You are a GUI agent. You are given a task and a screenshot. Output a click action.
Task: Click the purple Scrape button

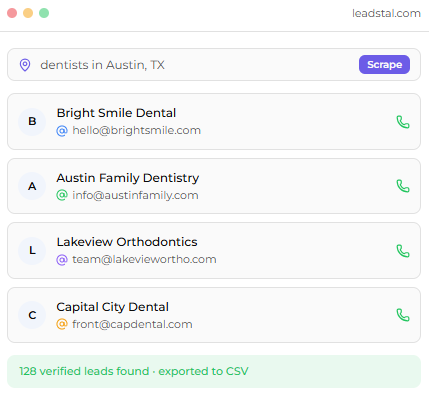coord(384,64)
